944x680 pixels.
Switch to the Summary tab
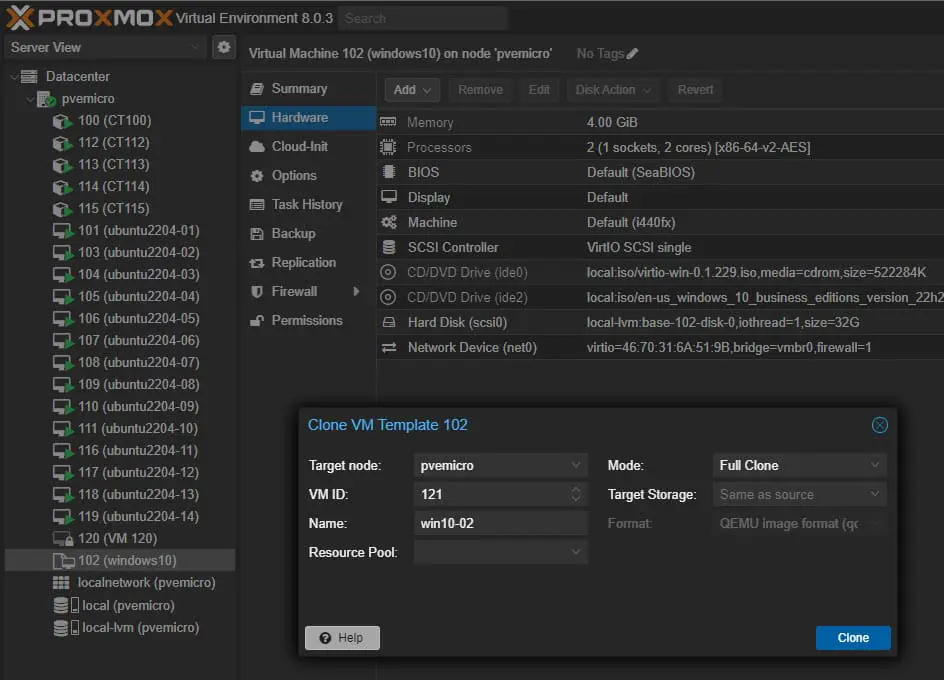point(299,88)
